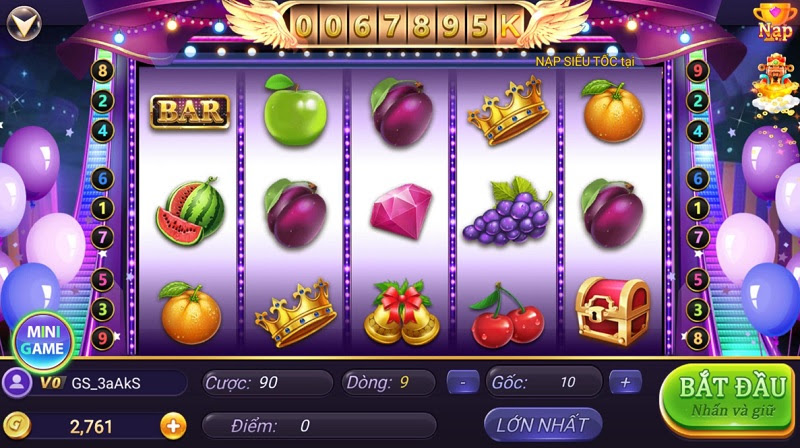Click the jackpot counter display
800x448 pixels.
pyautogui.click(x=407, y=25)
